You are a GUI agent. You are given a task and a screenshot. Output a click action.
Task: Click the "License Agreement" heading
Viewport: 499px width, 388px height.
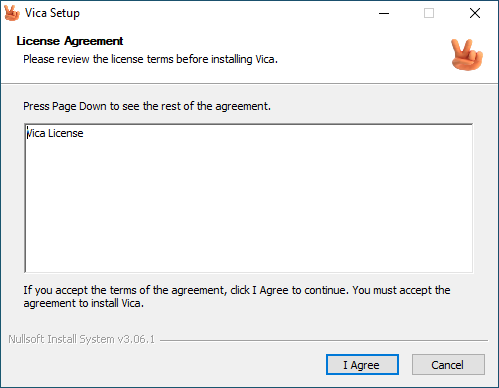(x=70, y=41)
